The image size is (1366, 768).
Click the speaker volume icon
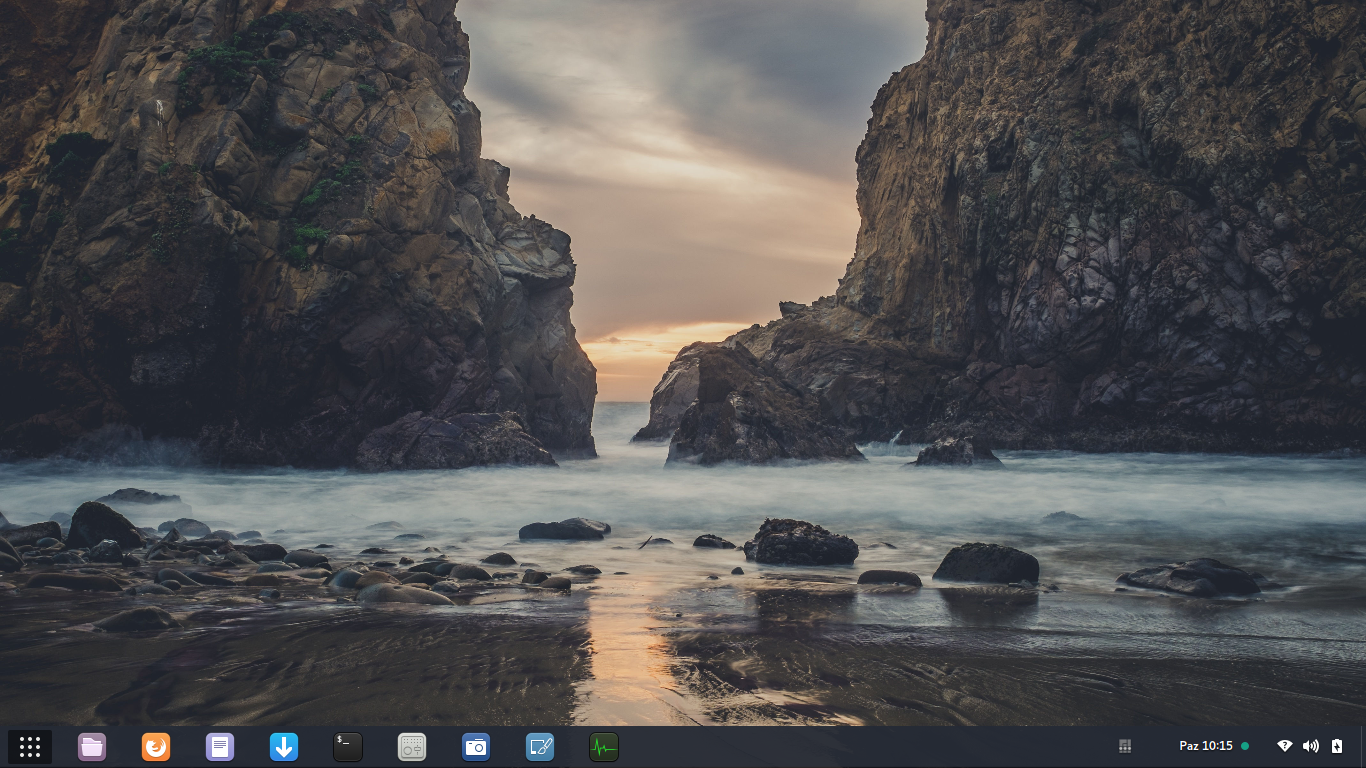pyautogui.click(x=1311, y=746)
